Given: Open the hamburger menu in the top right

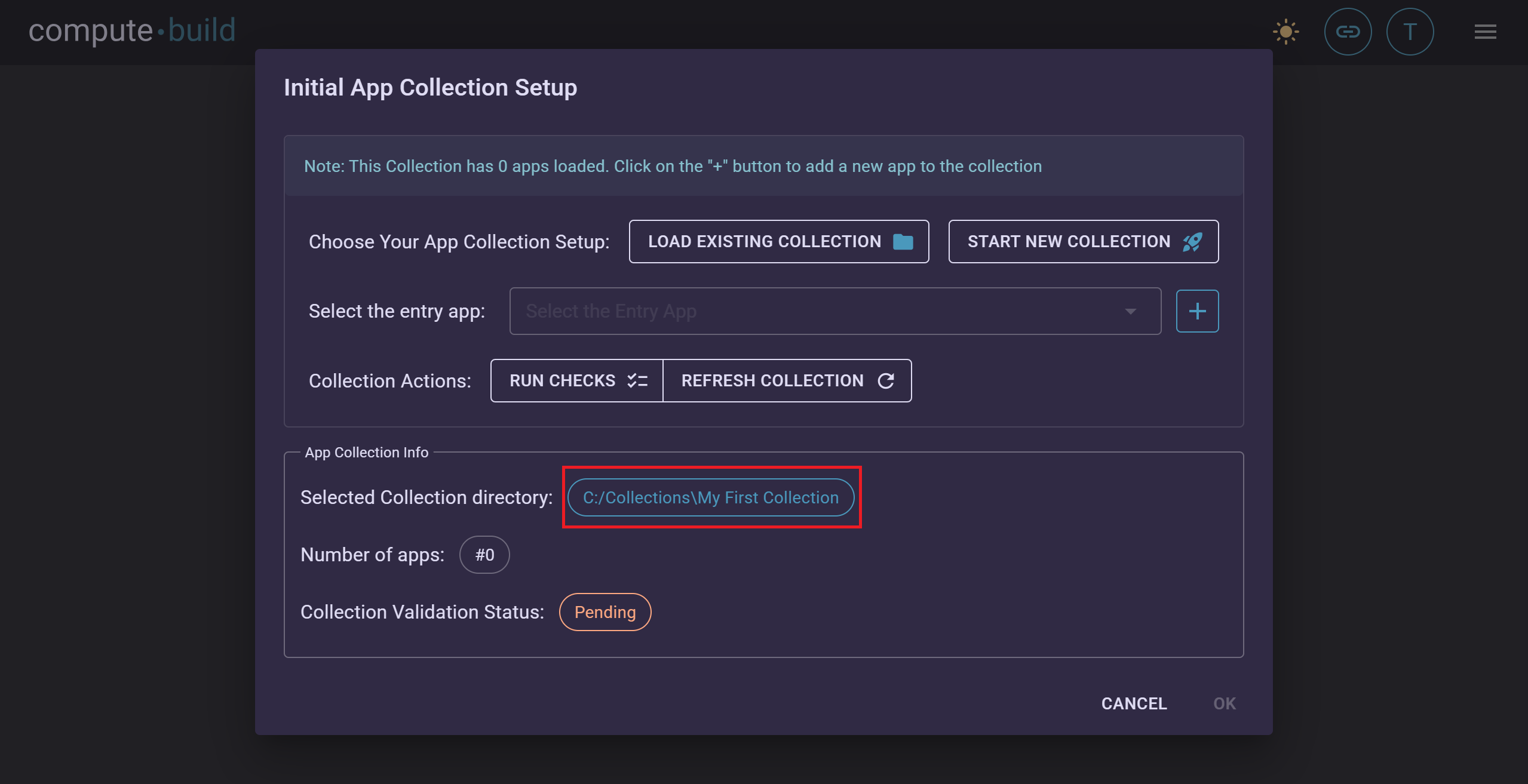Looking at the screenshot, I should [x=1485, y=32].
